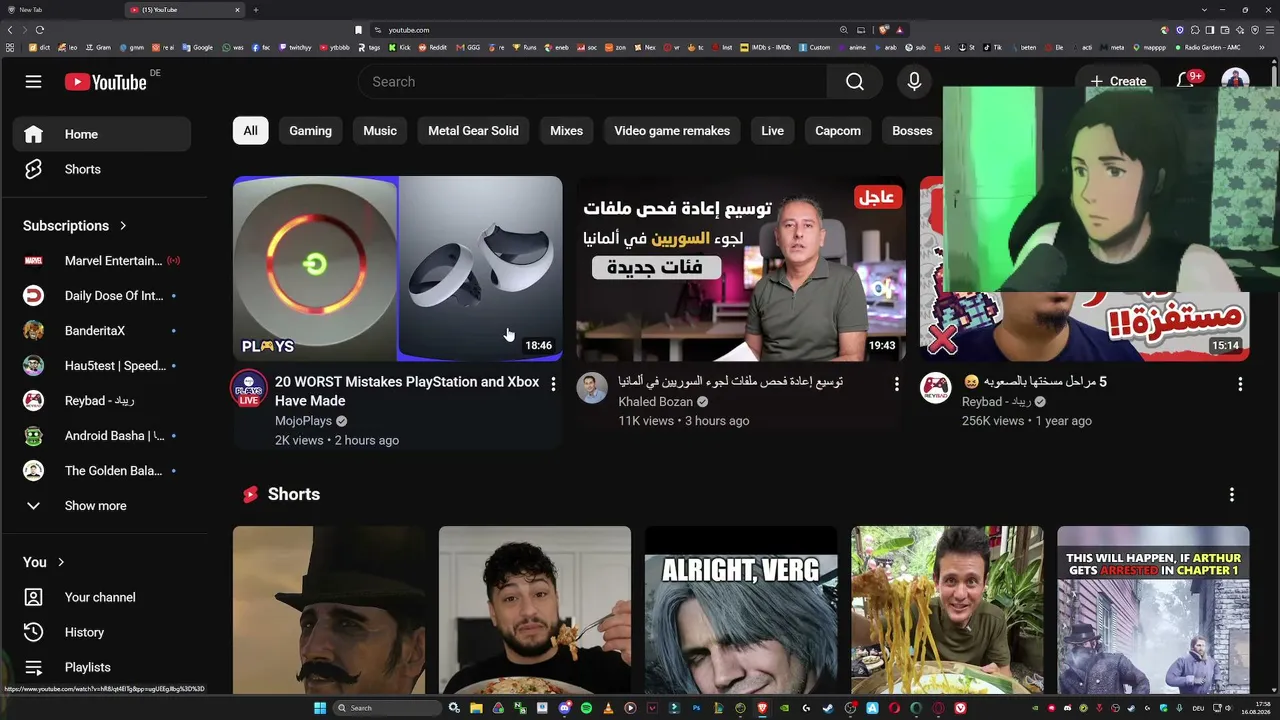Open the notifications bell
Viewport: 1280px width, 720px height.
pyautogui.click(x=1186, y=80)
